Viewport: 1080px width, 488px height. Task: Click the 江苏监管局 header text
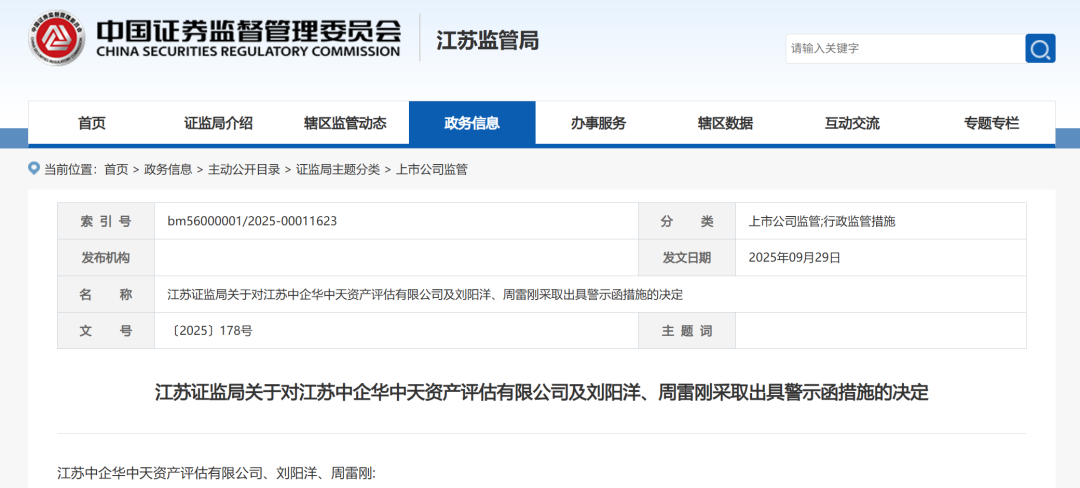click(488, 40)
